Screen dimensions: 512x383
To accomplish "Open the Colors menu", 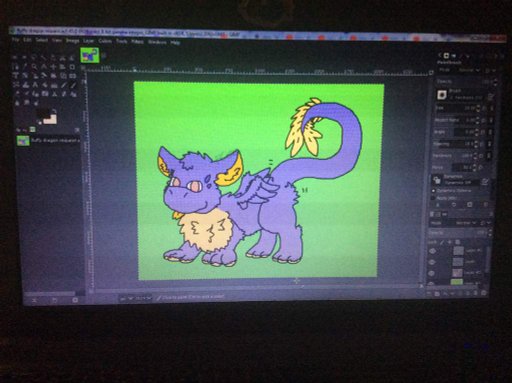I will pyautogui.click(x=105, y=41).
